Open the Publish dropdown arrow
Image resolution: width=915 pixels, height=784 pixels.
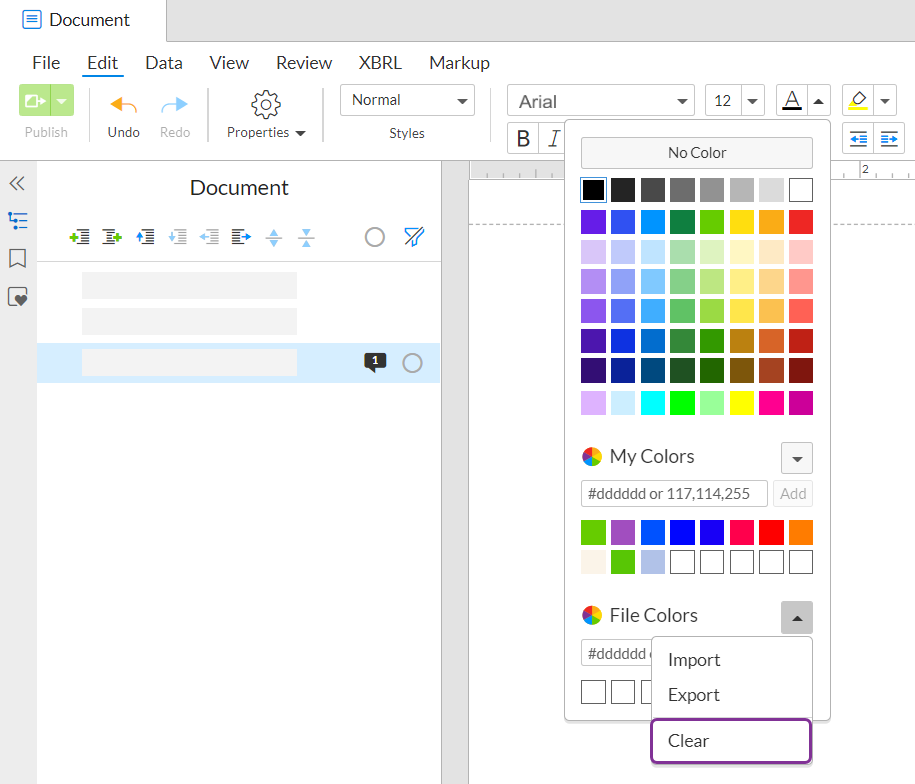[62, 101]
